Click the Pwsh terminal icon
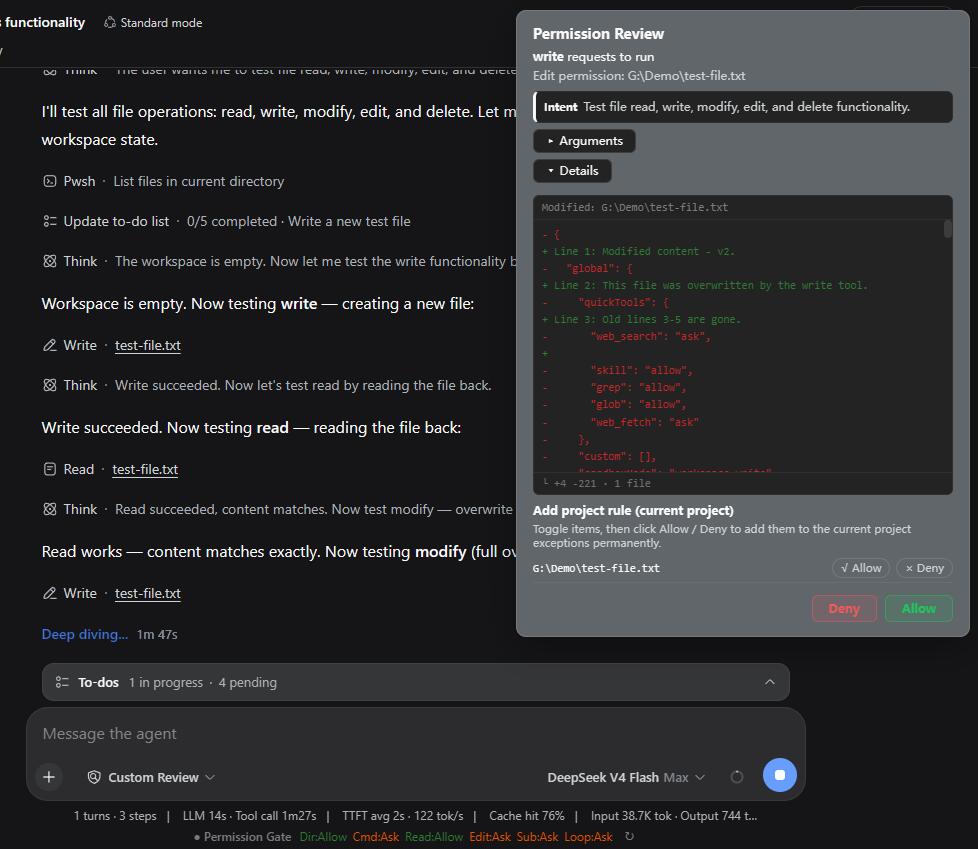This screenshot has width=978, height=849. click(x=49, y=182)
